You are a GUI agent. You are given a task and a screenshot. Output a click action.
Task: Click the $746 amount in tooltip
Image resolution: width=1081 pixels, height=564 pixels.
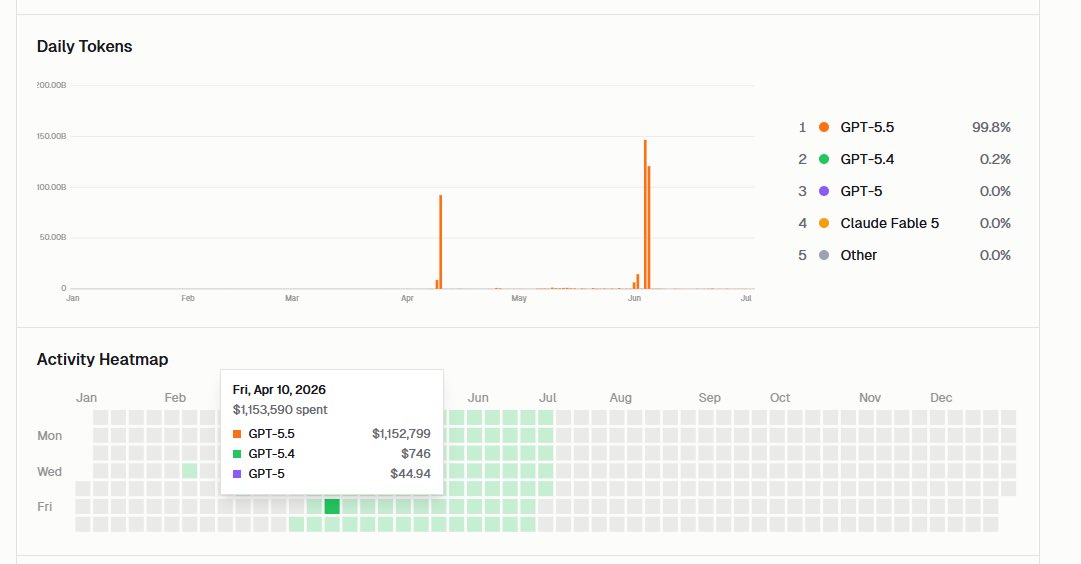coord(416,454)
